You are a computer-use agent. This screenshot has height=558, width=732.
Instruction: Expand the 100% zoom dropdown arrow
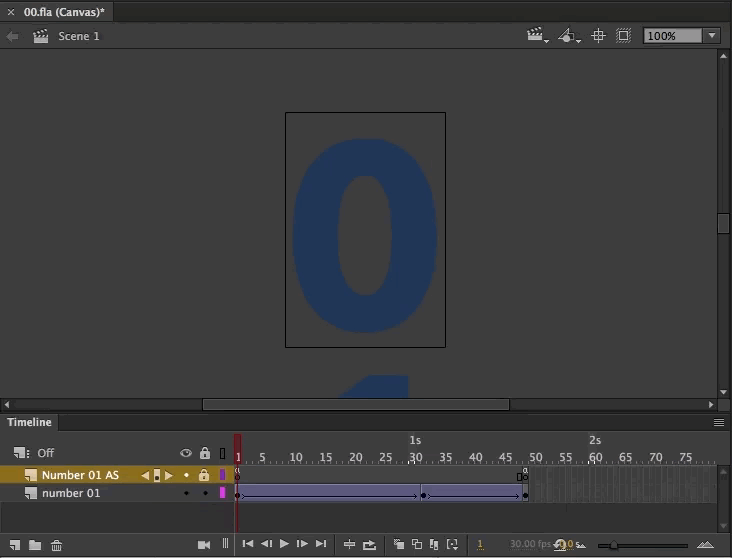click(712, 35)
